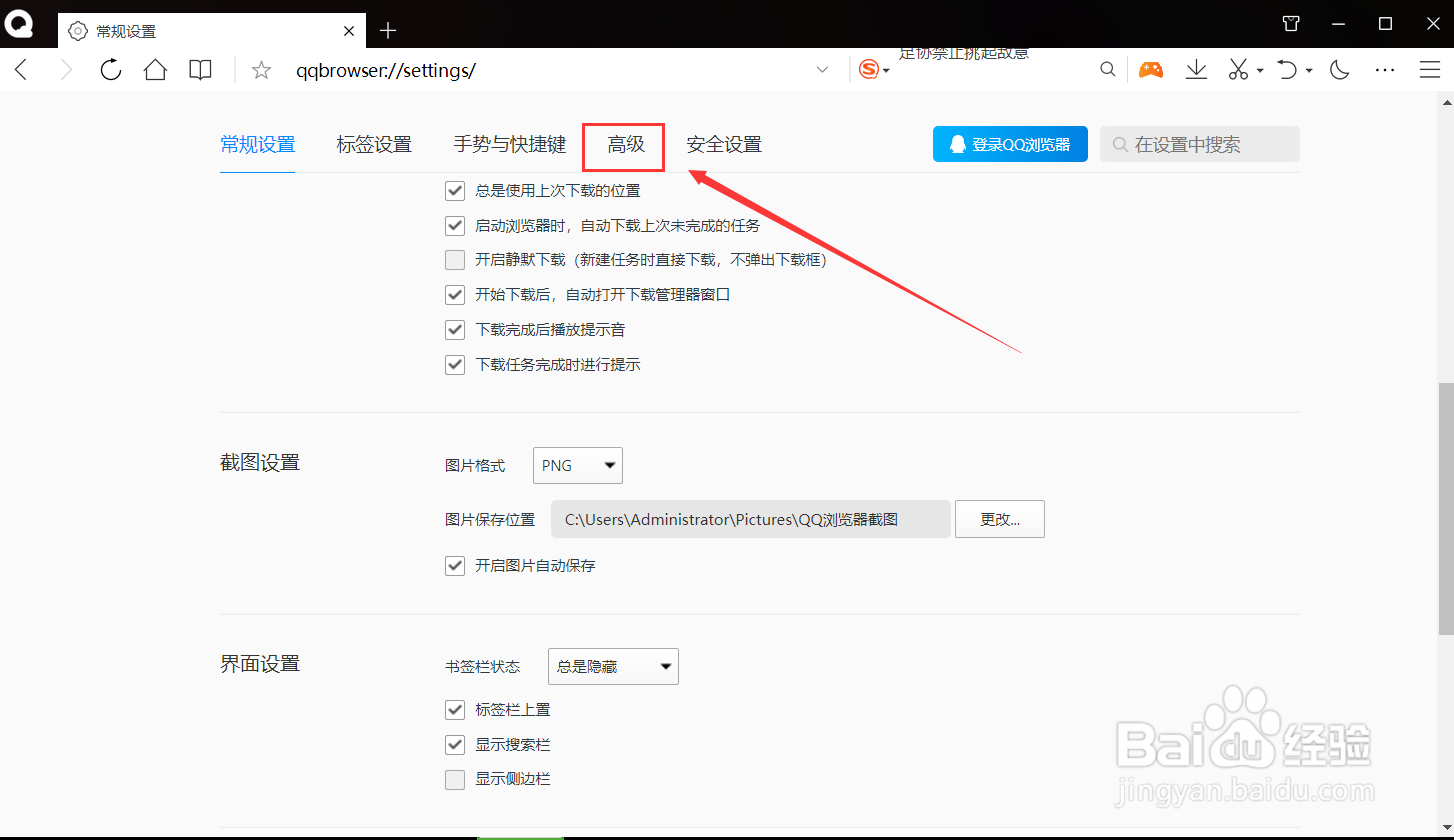The height and width of the screenshot is (840, 1454).
Task: Toggle night mode moon icon
Action: click(x=1340, y=69)
